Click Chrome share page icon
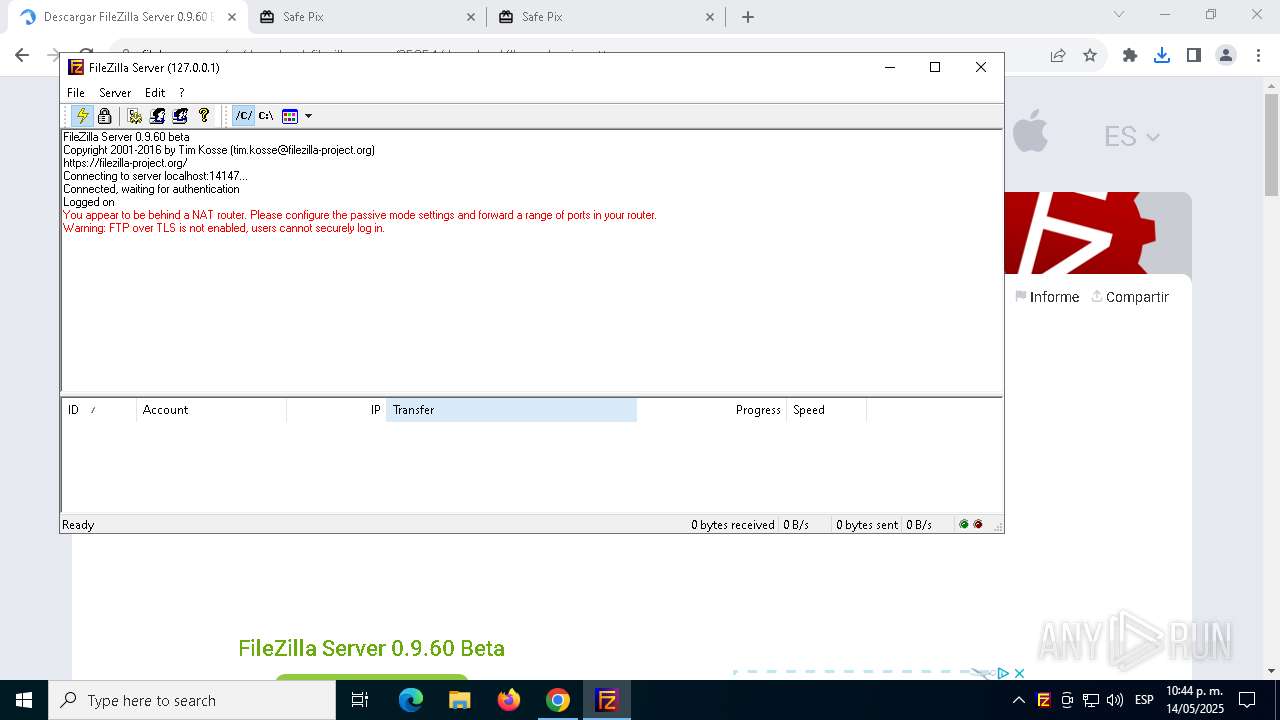This screenshot has height=720, width=1280. tap(1058, 55)
